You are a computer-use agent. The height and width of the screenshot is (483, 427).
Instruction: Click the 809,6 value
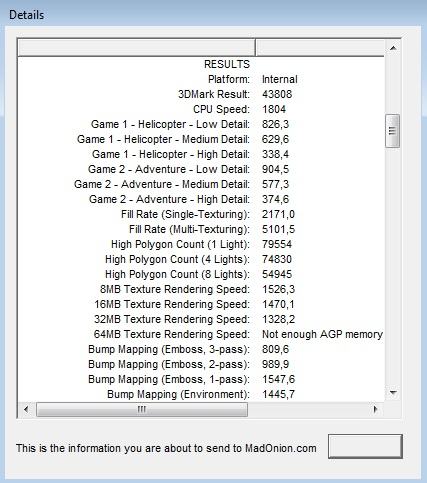click(x=275, y=349)
